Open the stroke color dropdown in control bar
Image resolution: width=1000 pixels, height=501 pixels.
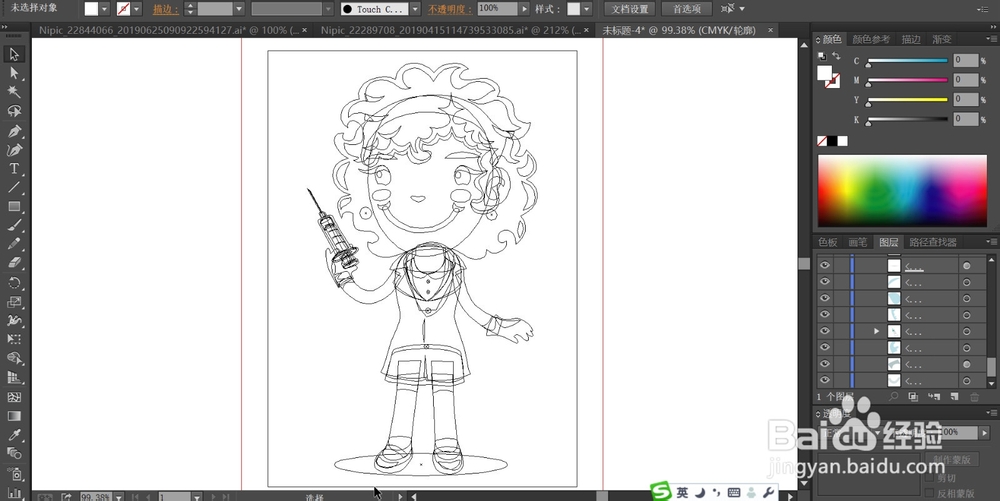[x=136, y=9]
